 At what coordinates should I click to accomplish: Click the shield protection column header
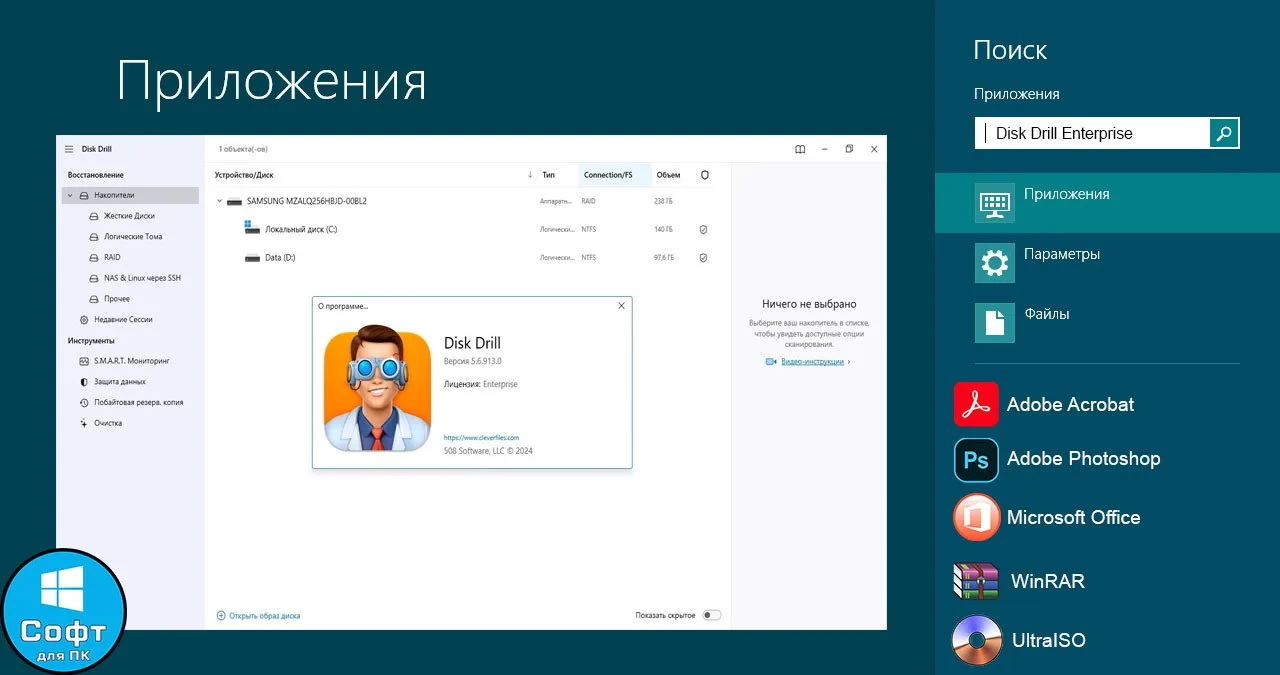pos(705,175)
